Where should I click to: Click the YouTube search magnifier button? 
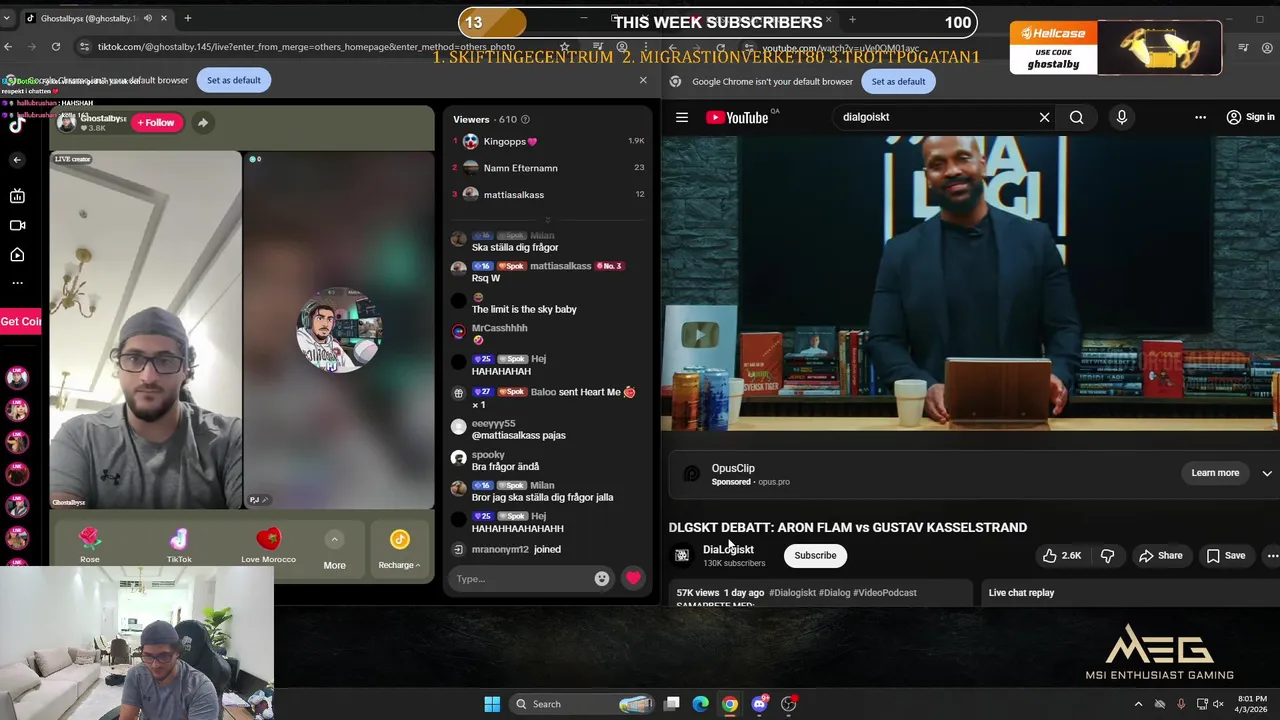coord(1076,117)
